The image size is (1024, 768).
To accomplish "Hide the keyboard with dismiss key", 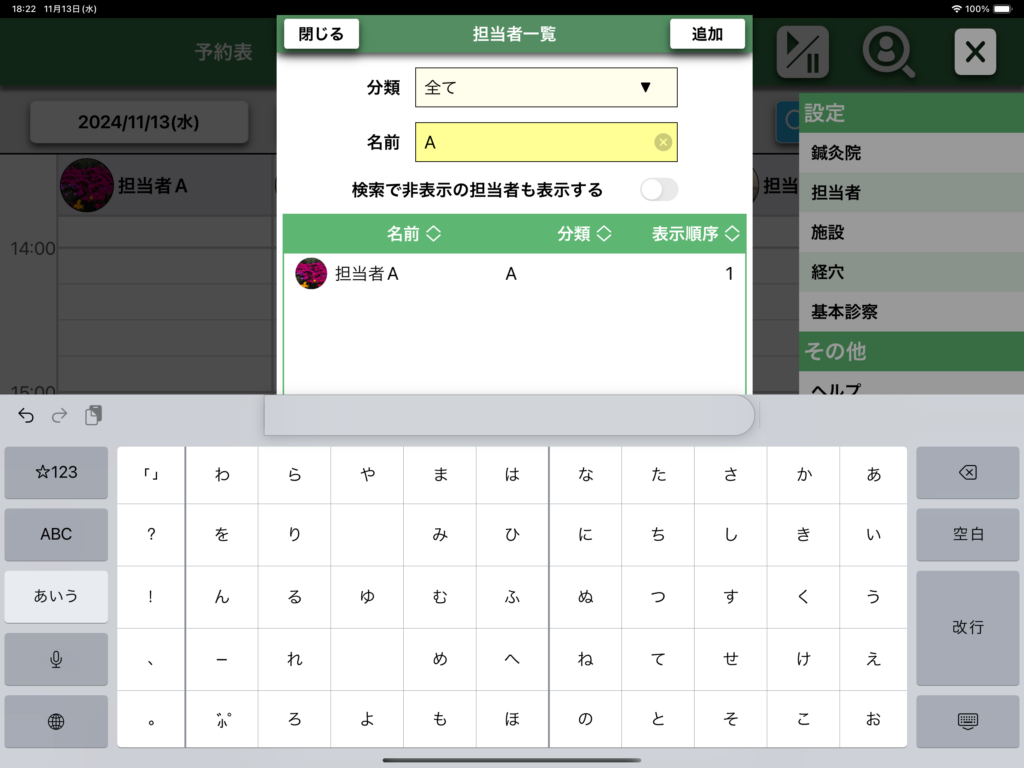I will [967, 721].
